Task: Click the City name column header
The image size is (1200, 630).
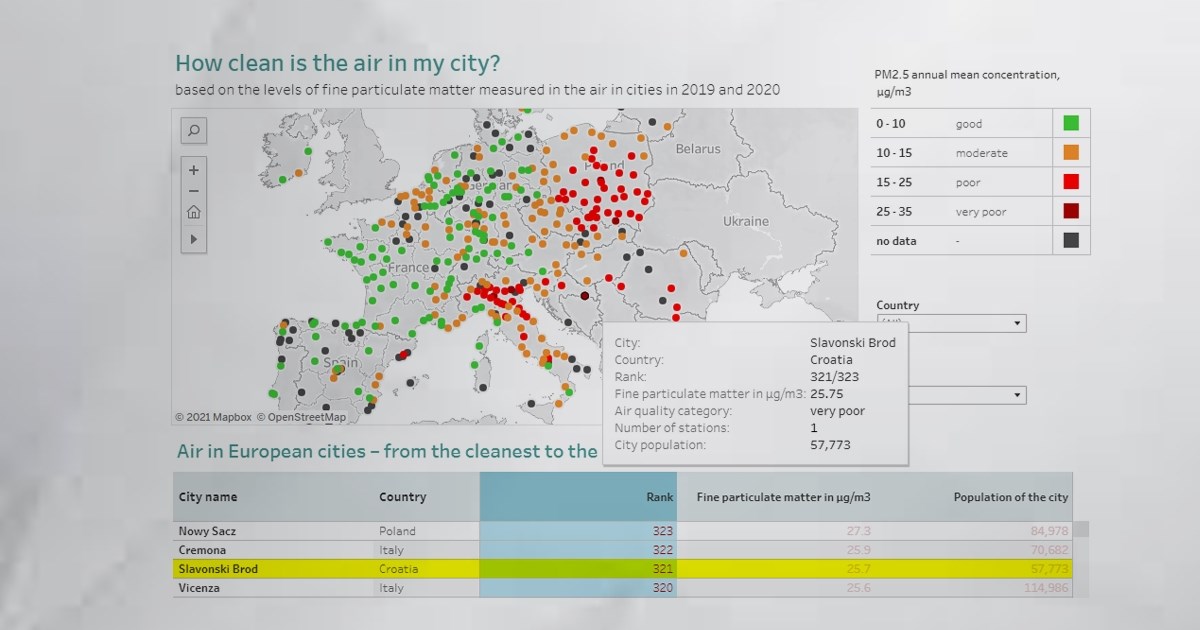Action: point(208,497)
